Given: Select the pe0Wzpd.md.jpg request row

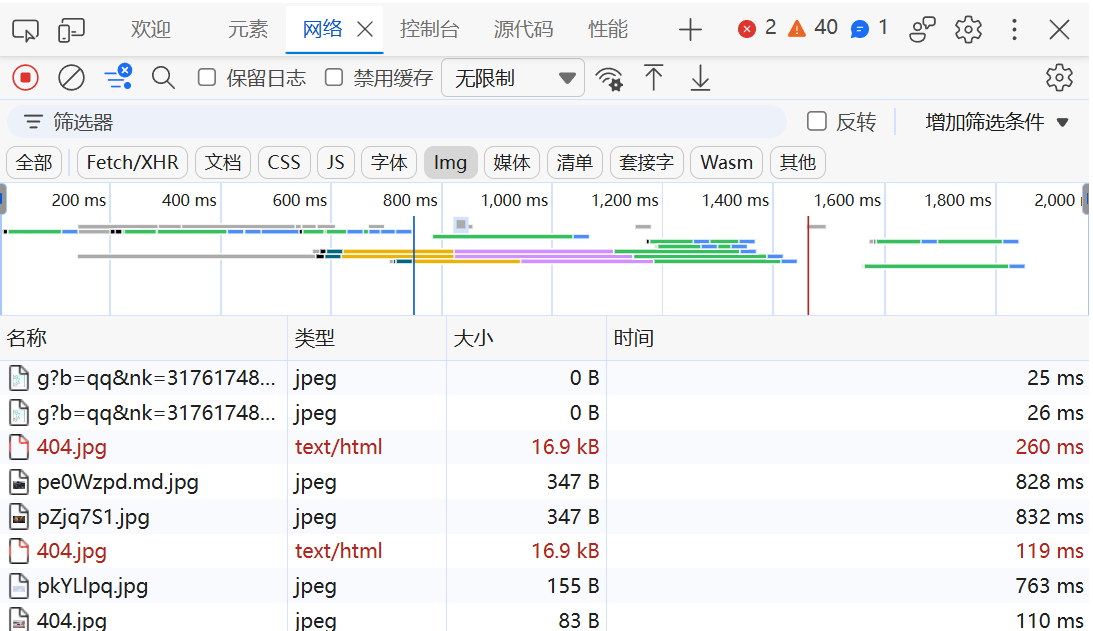Looking at the screenshot, I should 544,482.
